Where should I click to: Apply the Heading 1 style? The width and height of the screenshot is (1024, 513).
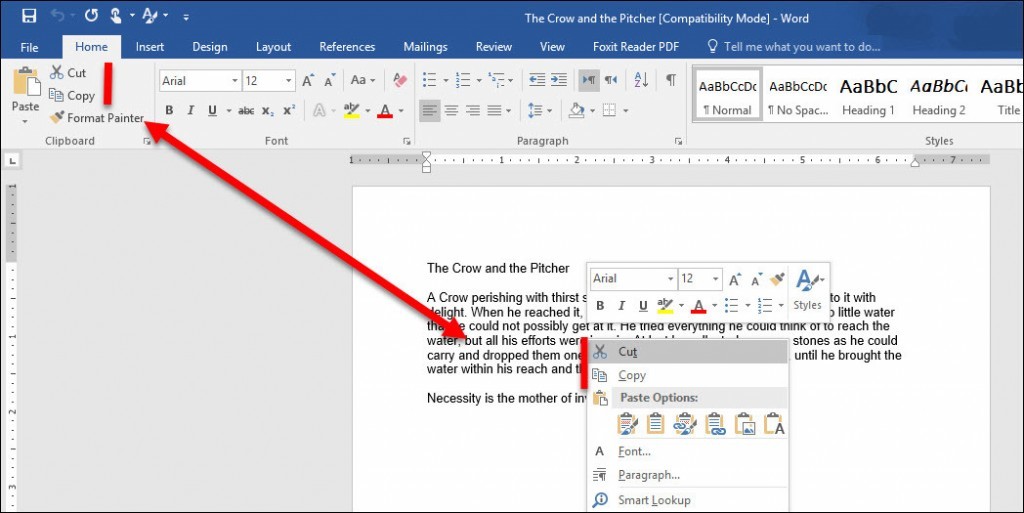868,95
